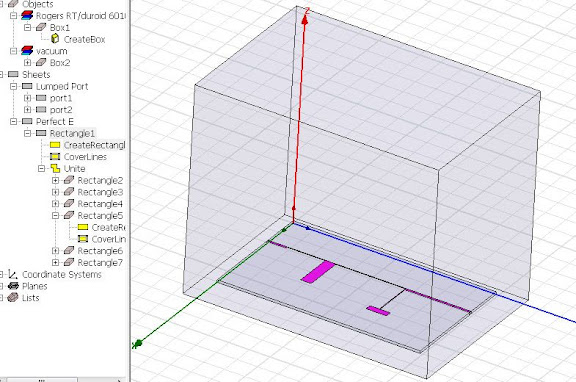Select the CreateRectangle entry under Rectangle1
This screenshot has height=382, width=576.
[x=94, y=145]
